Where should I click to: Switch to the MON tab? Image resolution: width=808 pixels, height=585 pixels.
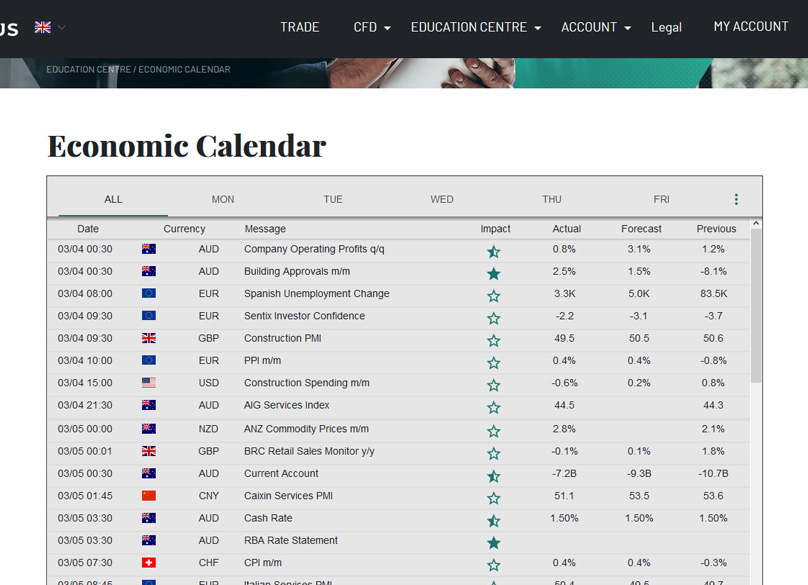[x=223, y=199]
